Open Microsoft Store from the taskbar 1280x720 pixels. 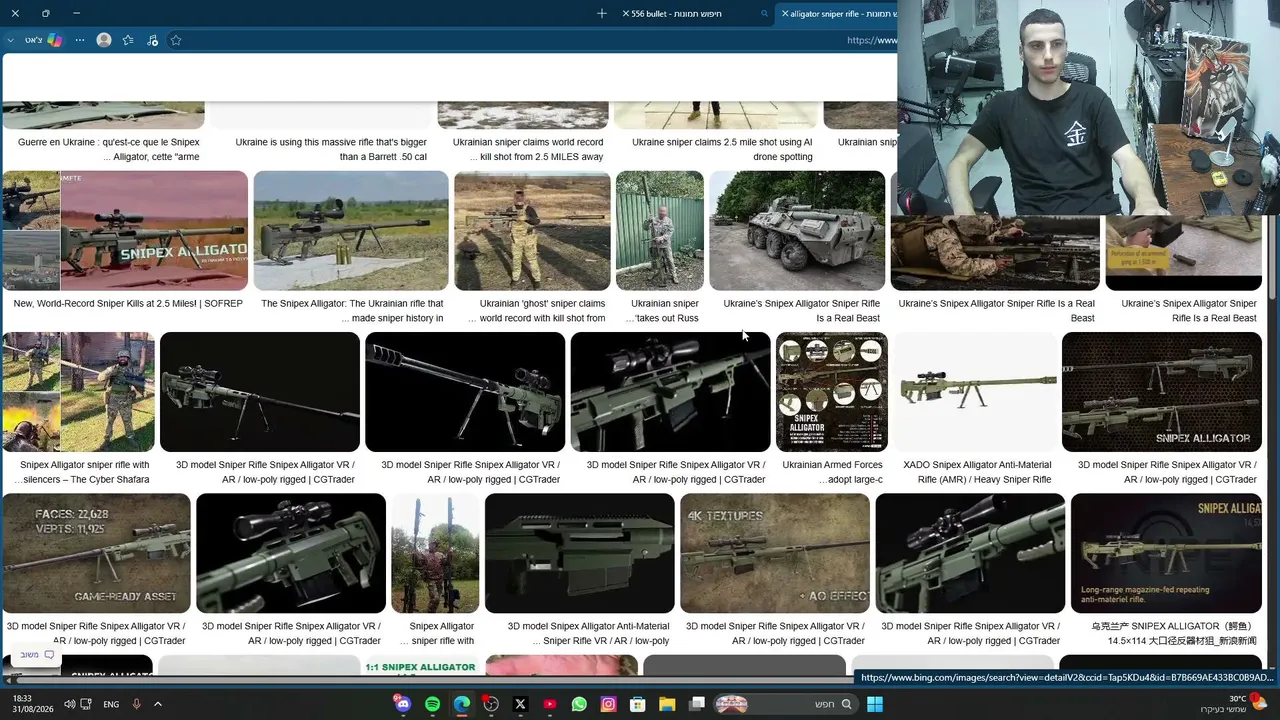pyautogui.click(x=637, y=704)
